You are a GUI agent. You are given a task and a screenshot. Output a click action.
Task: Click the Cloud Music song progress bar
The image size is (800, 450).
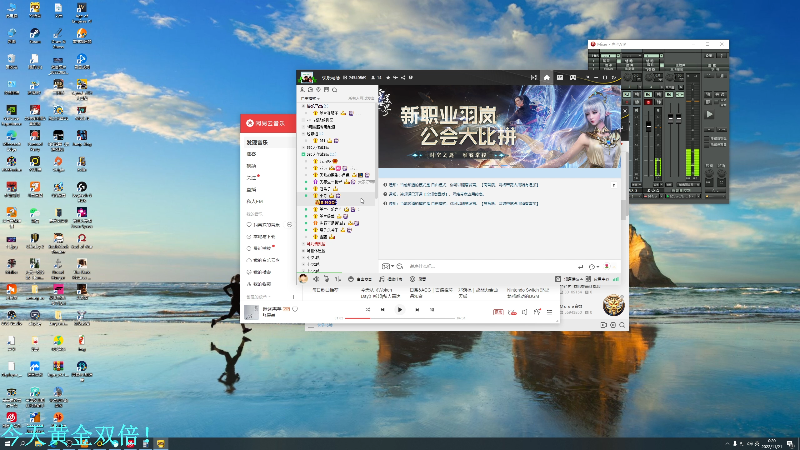point(400,318)
